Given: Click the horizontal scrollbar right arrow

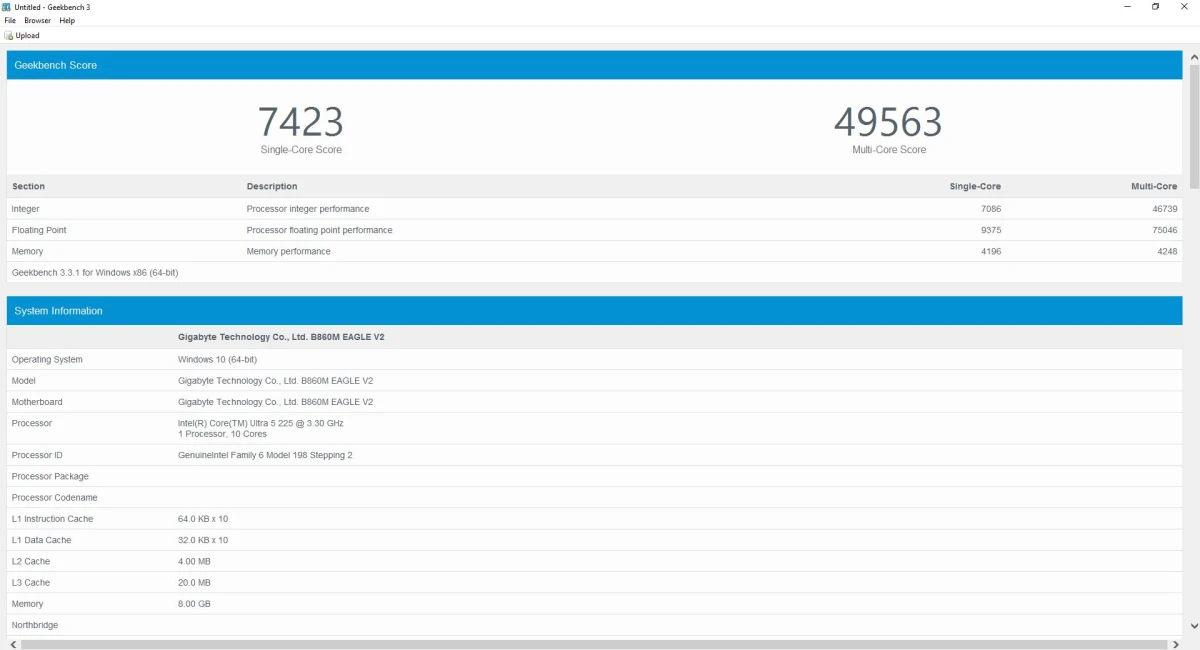Looking at the screenshot, I should coord(1177,644).
